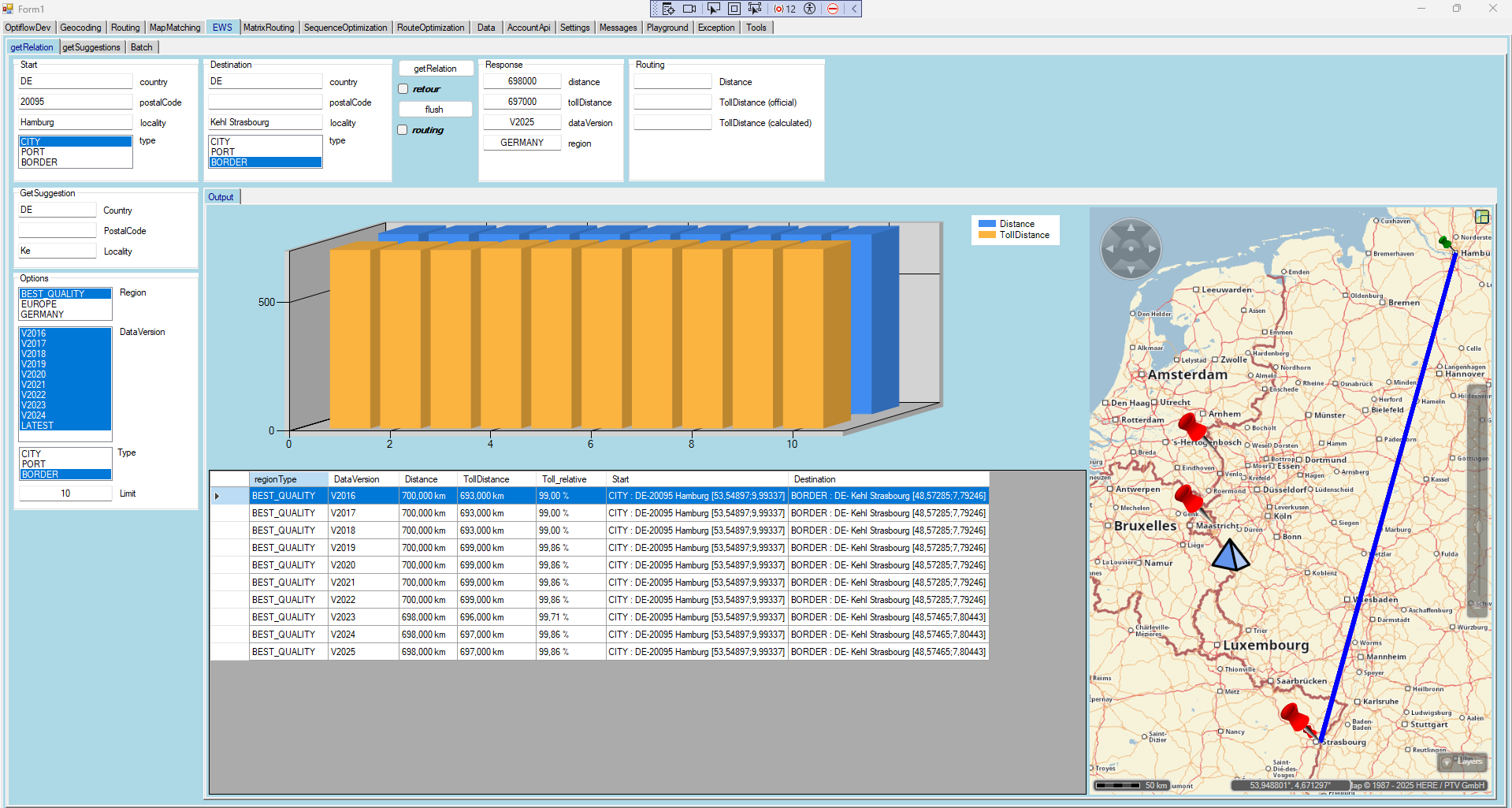
Task: Switch to the getSuggestions tab
Action: [91, 47]
